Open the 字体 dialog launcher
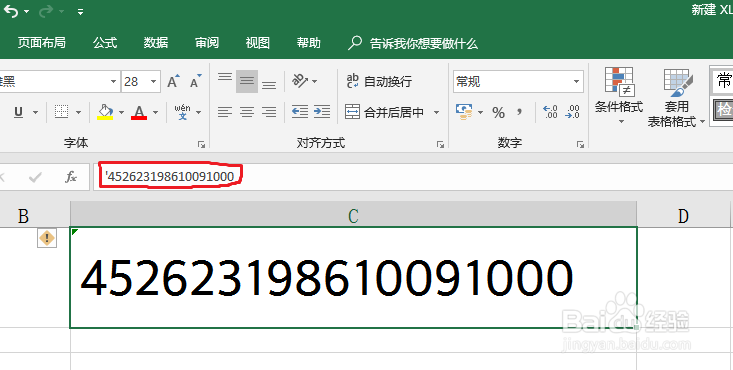Viewport: 733px width, 370px height. coord(201,145)
